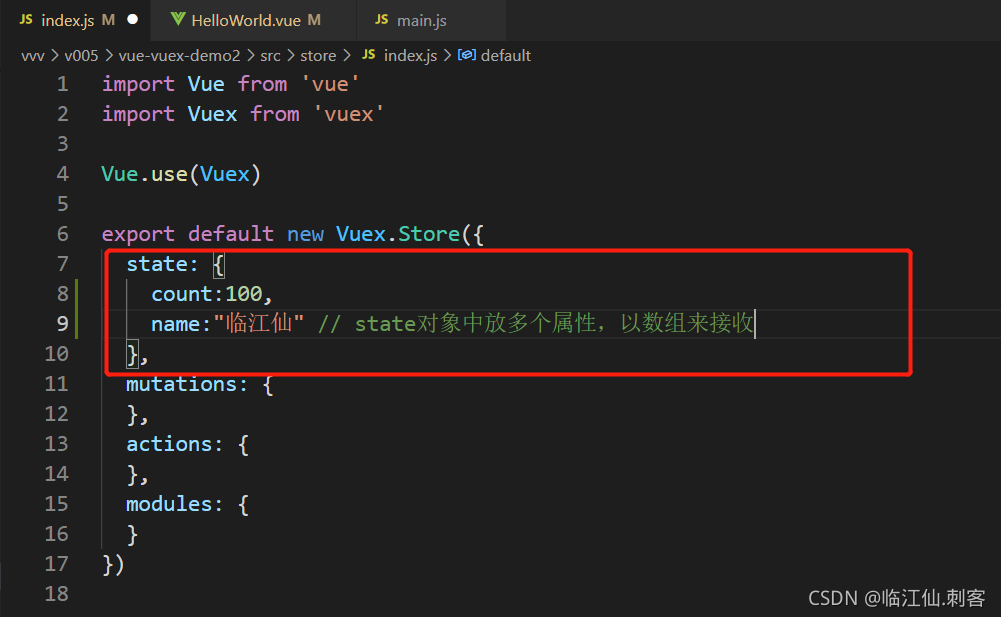Open the main.js tab

click(431, 20)
